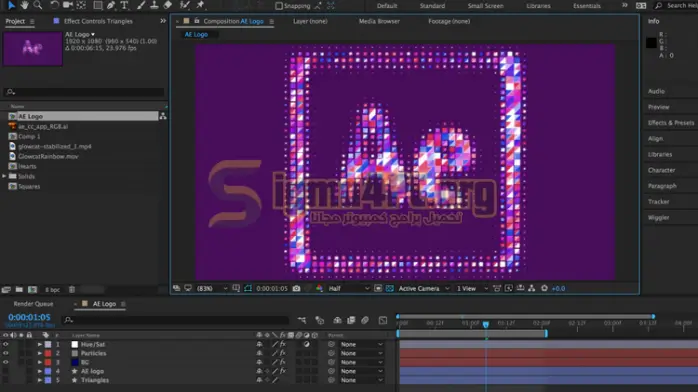Toggle the lock on the composition viewer tab
Image resolution: width=698 pixels, height=392 pixels.
click(196, 21)
